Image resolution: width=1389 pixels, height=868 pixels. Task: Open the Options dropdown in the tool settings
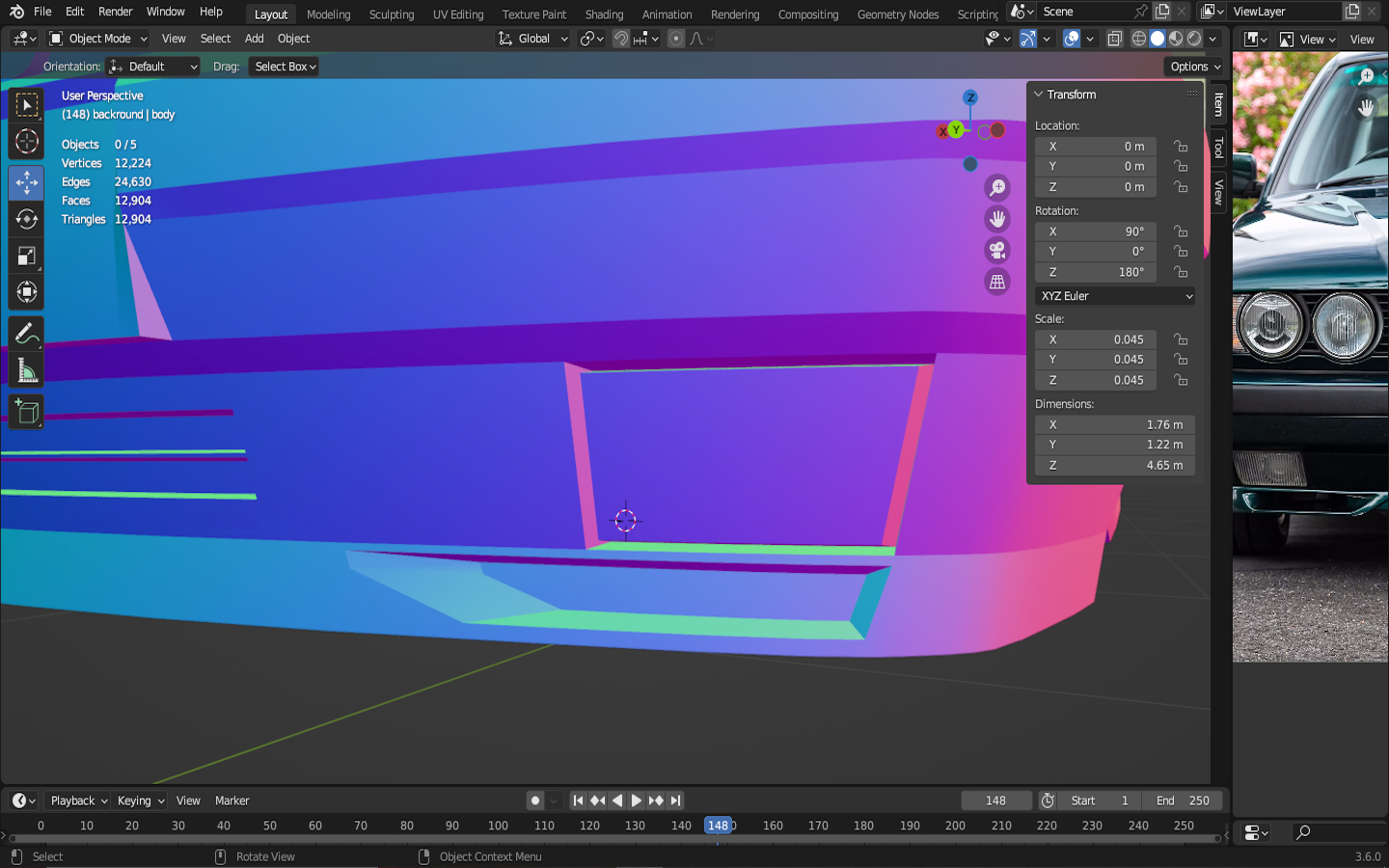point(1195,67)
